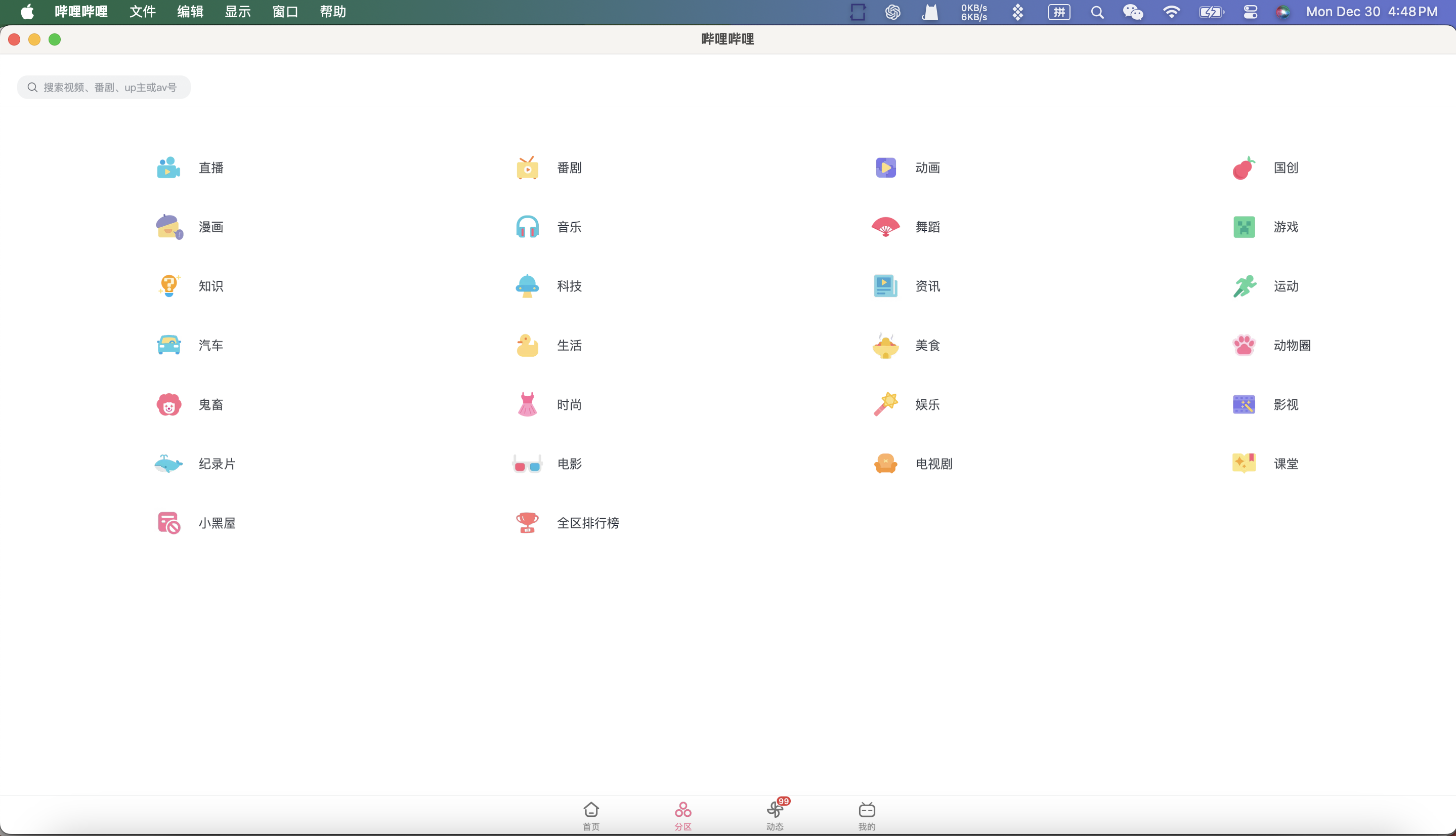Open the 直播 category label
Screen dimensions: 1456x836
click(211, 168)
